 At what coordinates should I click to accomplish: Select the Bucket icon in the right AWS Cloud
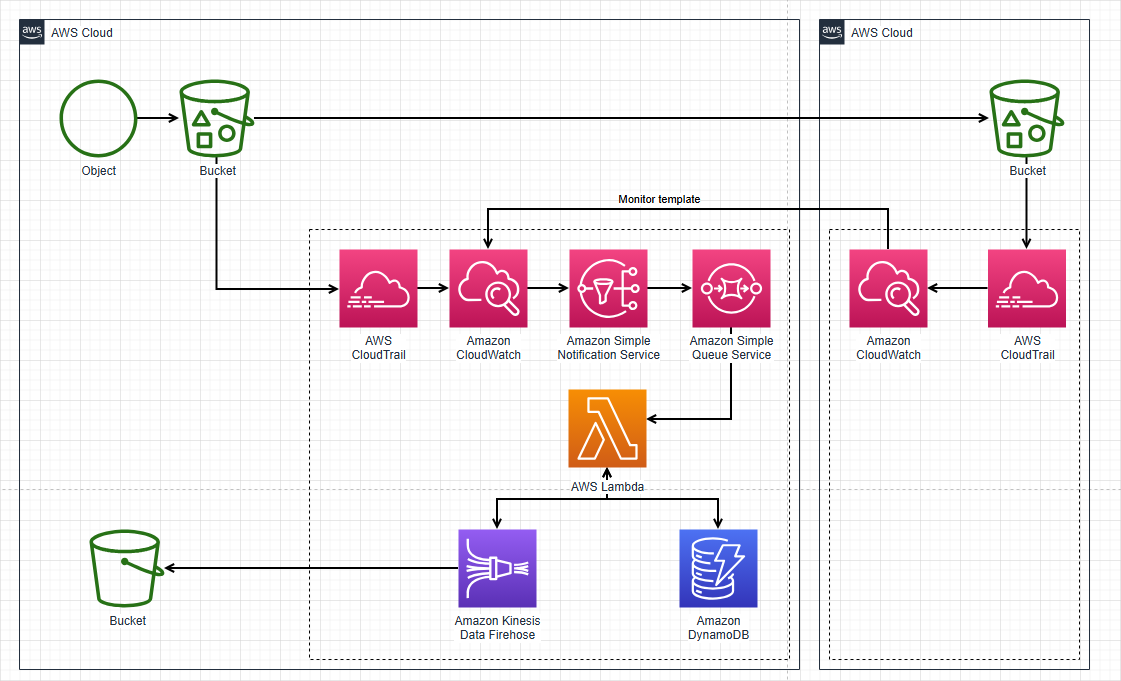click(x=1026, y=118)
